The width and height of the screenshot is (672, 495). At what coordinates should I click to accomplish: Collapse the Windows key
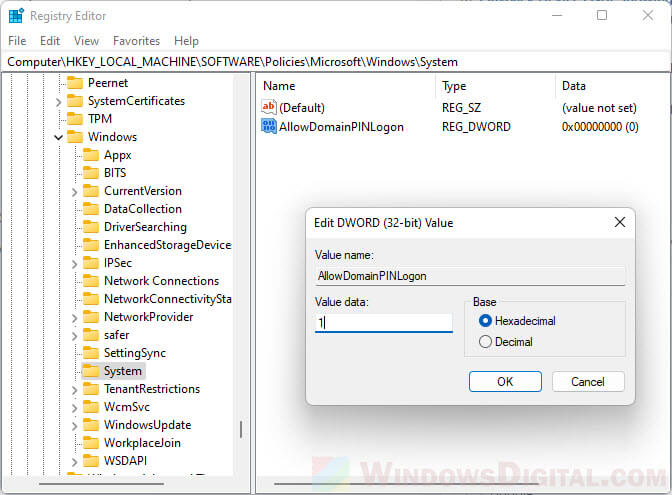(x=59, y=138)
